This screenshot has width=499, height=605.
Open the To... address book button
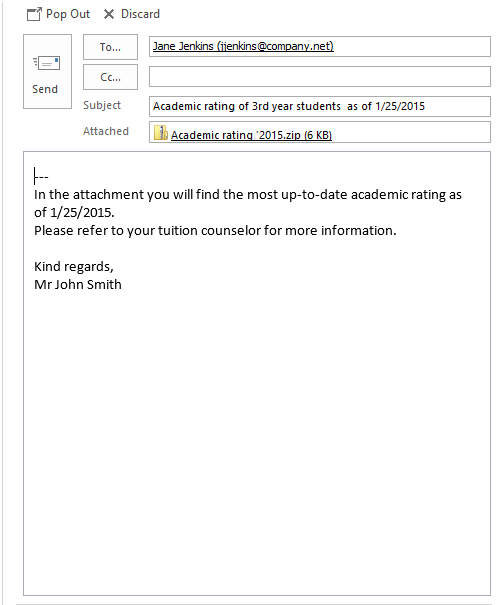pos(110,47)
